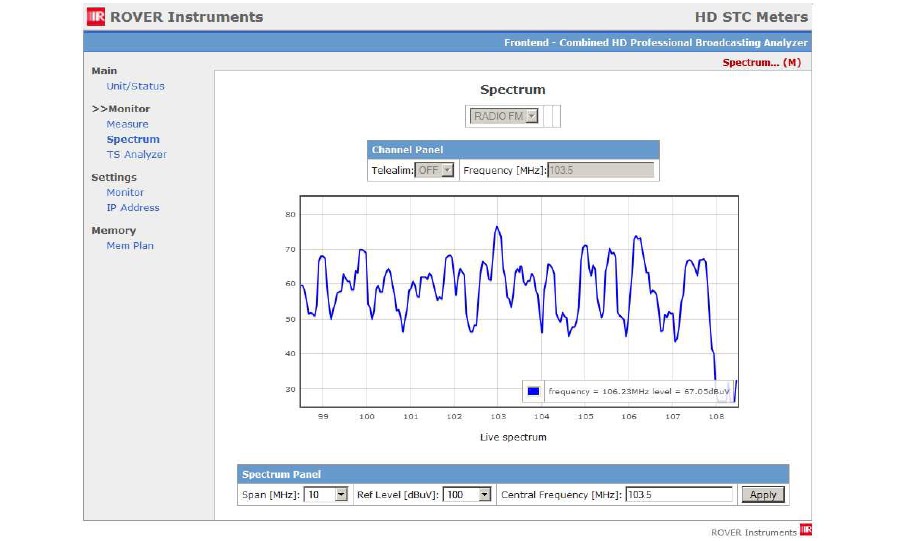Screen dimensions: 901x541
Task: Open the Ref Level [dBuV] dropdown
Action: [467, 494]
